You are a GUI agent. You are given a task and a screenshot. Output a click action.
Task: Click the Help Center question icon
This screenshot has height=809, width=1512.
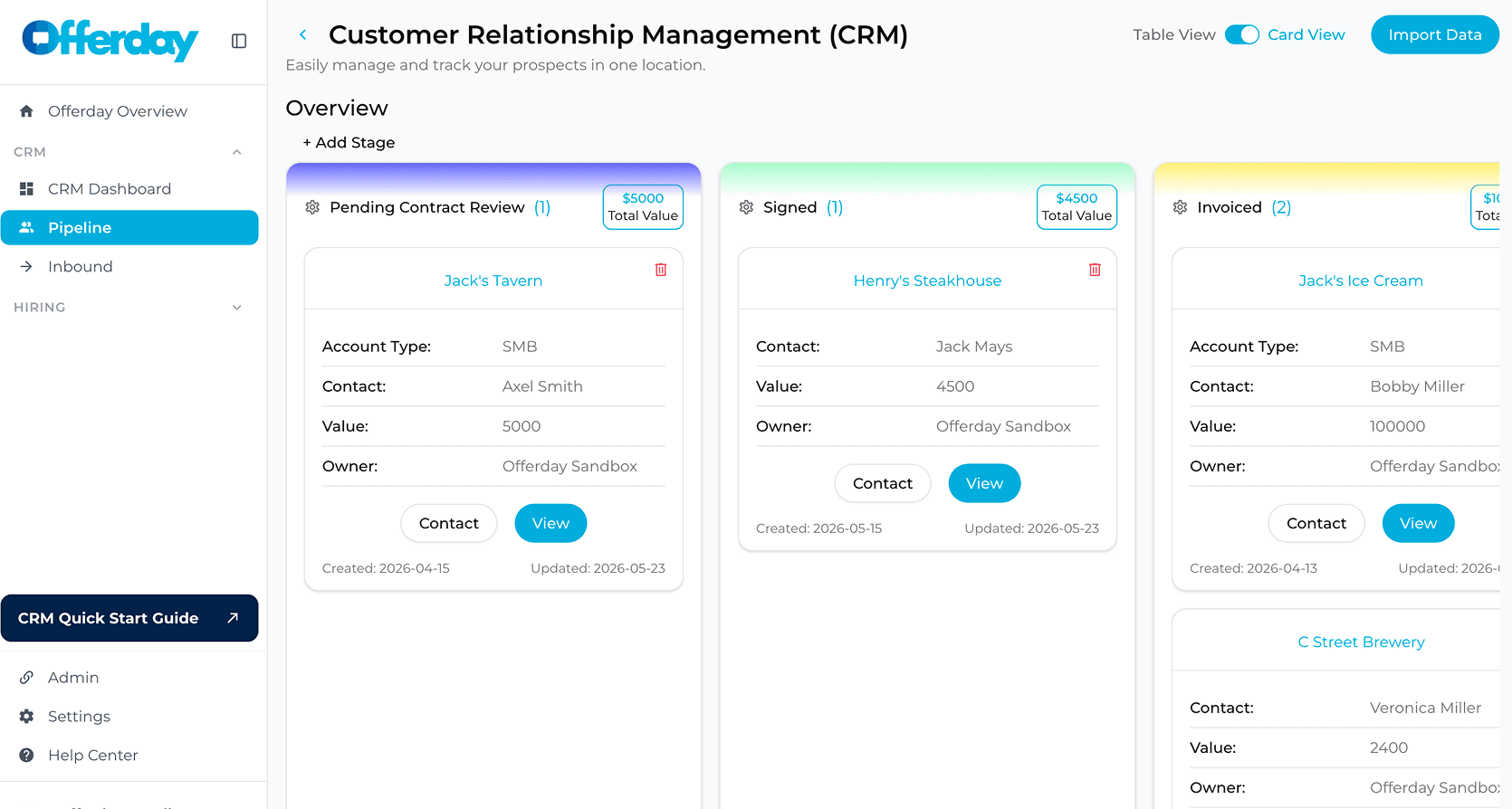point(26,756)
